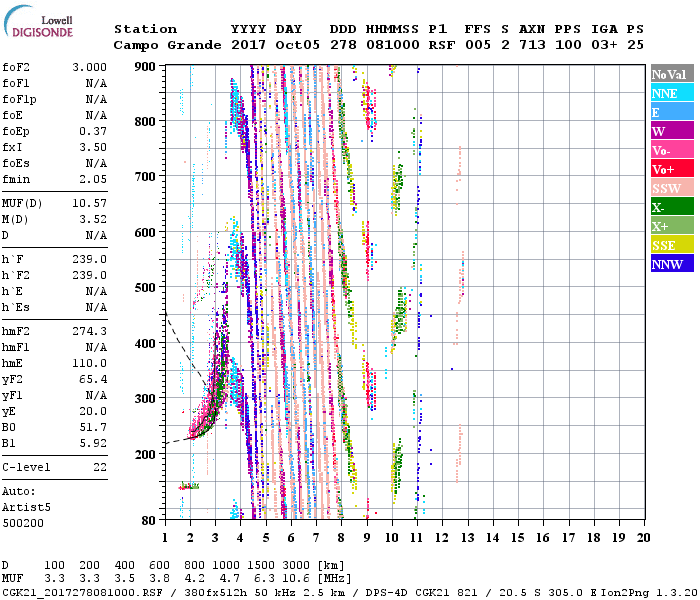Pick the W purple legend entry
Image resolution: width=700 pixels, height=600 pixels.
pos(671,131)
